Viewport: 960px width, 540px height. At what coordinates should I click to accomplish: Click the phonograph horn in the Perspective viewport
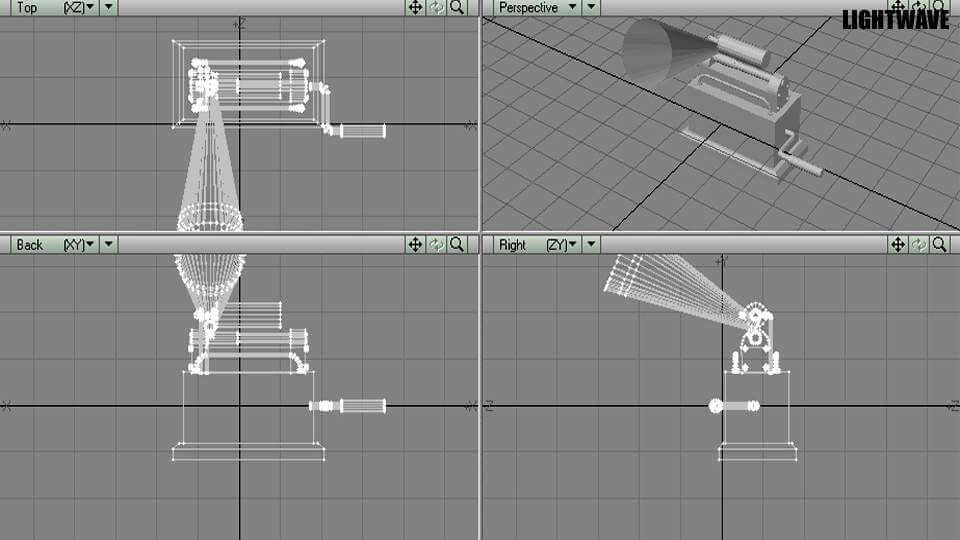coord(660,50)
